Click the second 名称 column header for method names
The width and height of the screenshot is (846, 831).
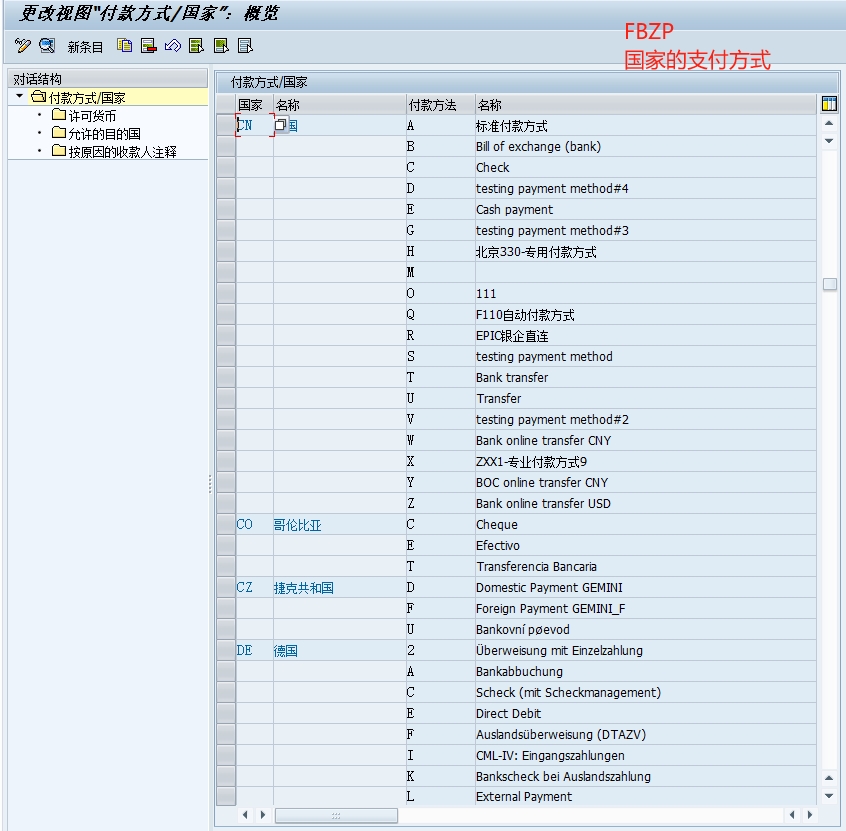645,105
